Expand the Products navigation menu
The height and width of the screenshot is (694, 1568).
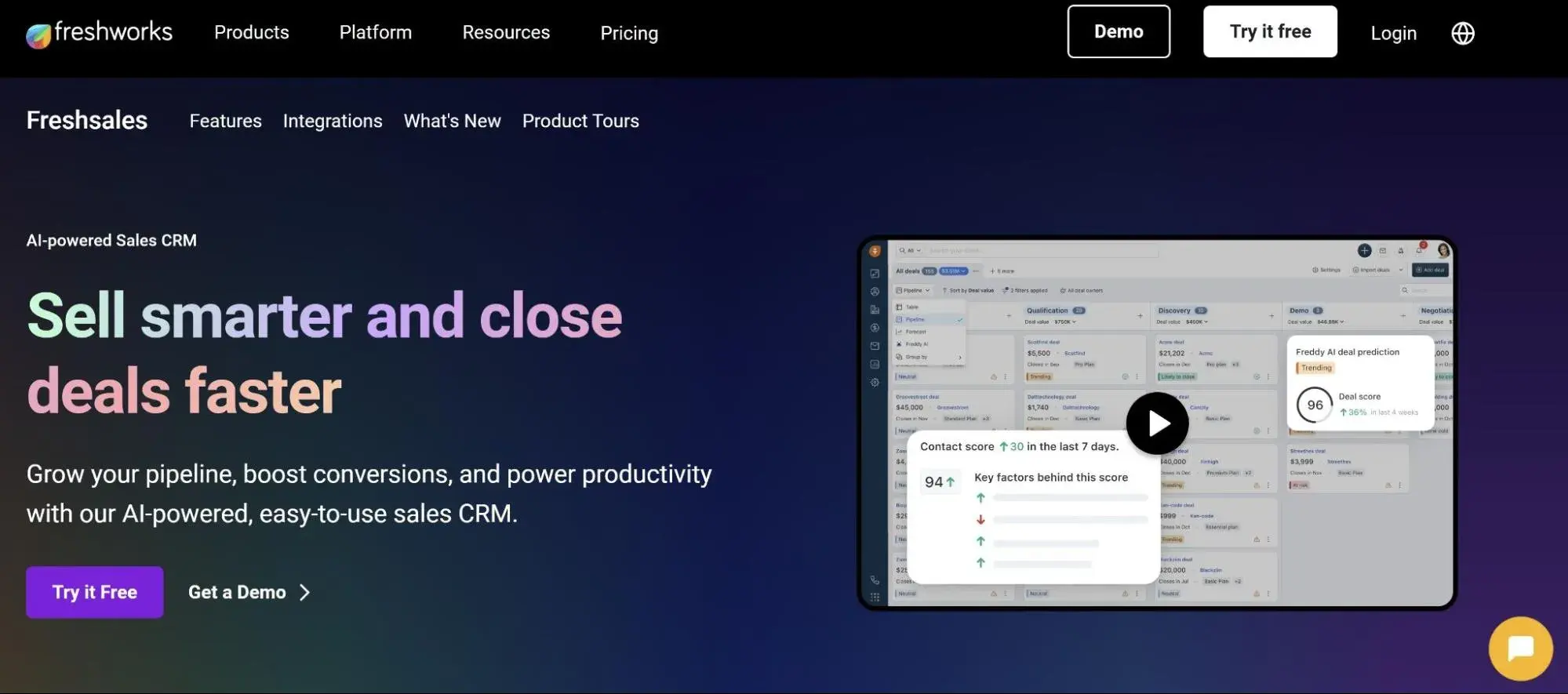251,33
